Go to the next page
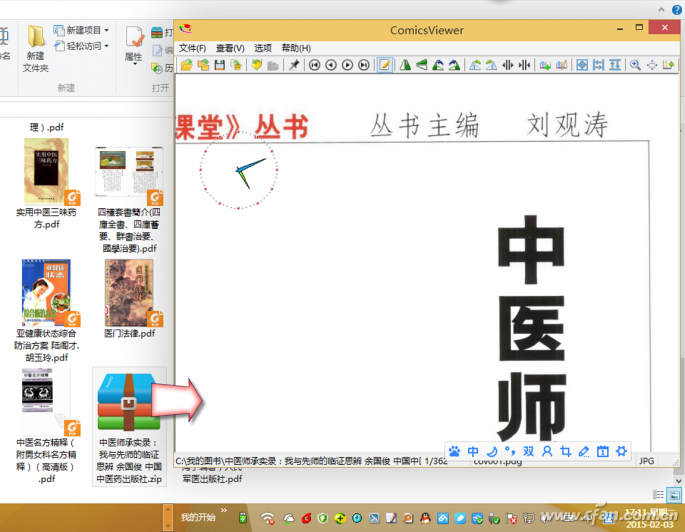 coord(347,66)
